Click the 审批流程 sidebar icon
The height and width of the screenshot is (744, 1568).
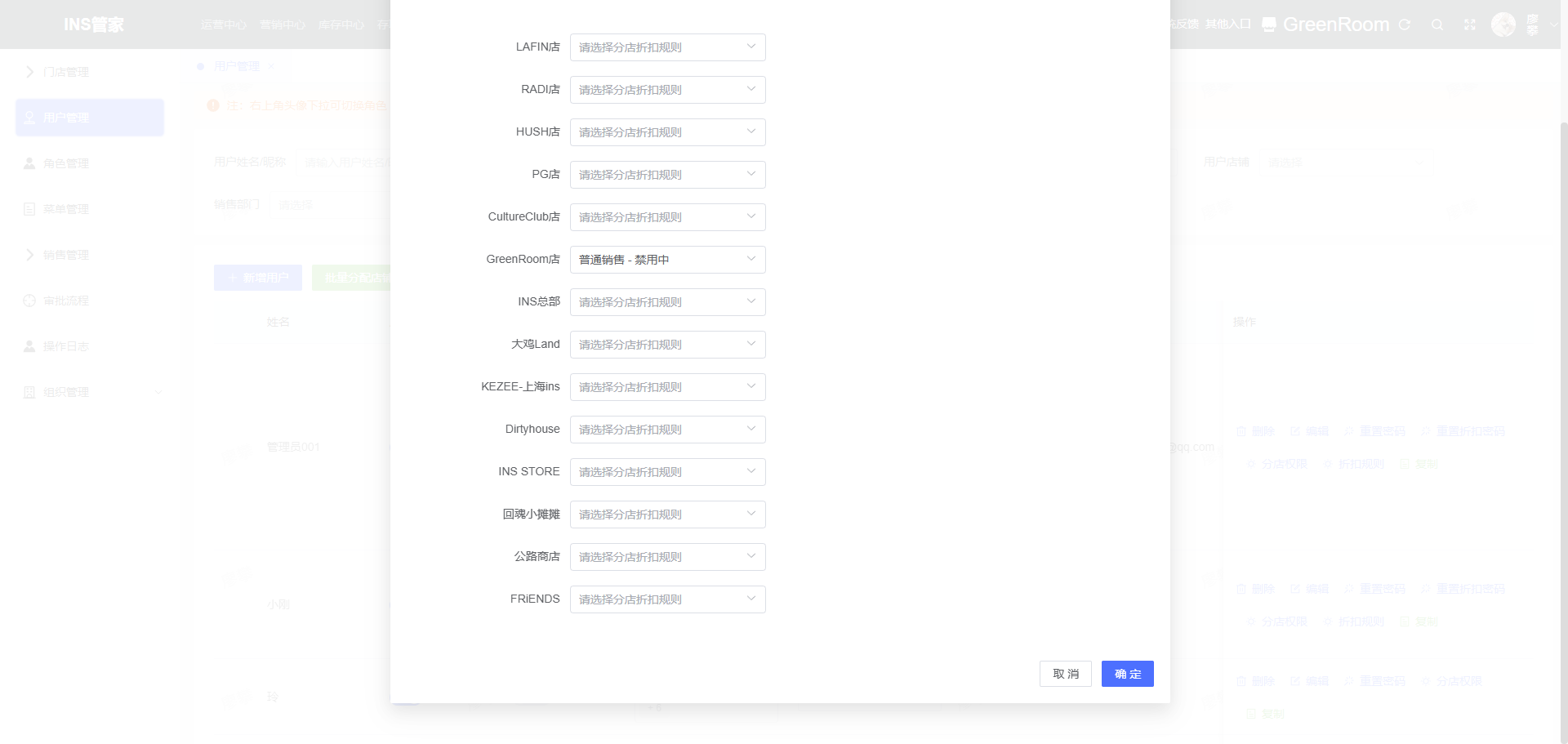[x=29, y=301]
